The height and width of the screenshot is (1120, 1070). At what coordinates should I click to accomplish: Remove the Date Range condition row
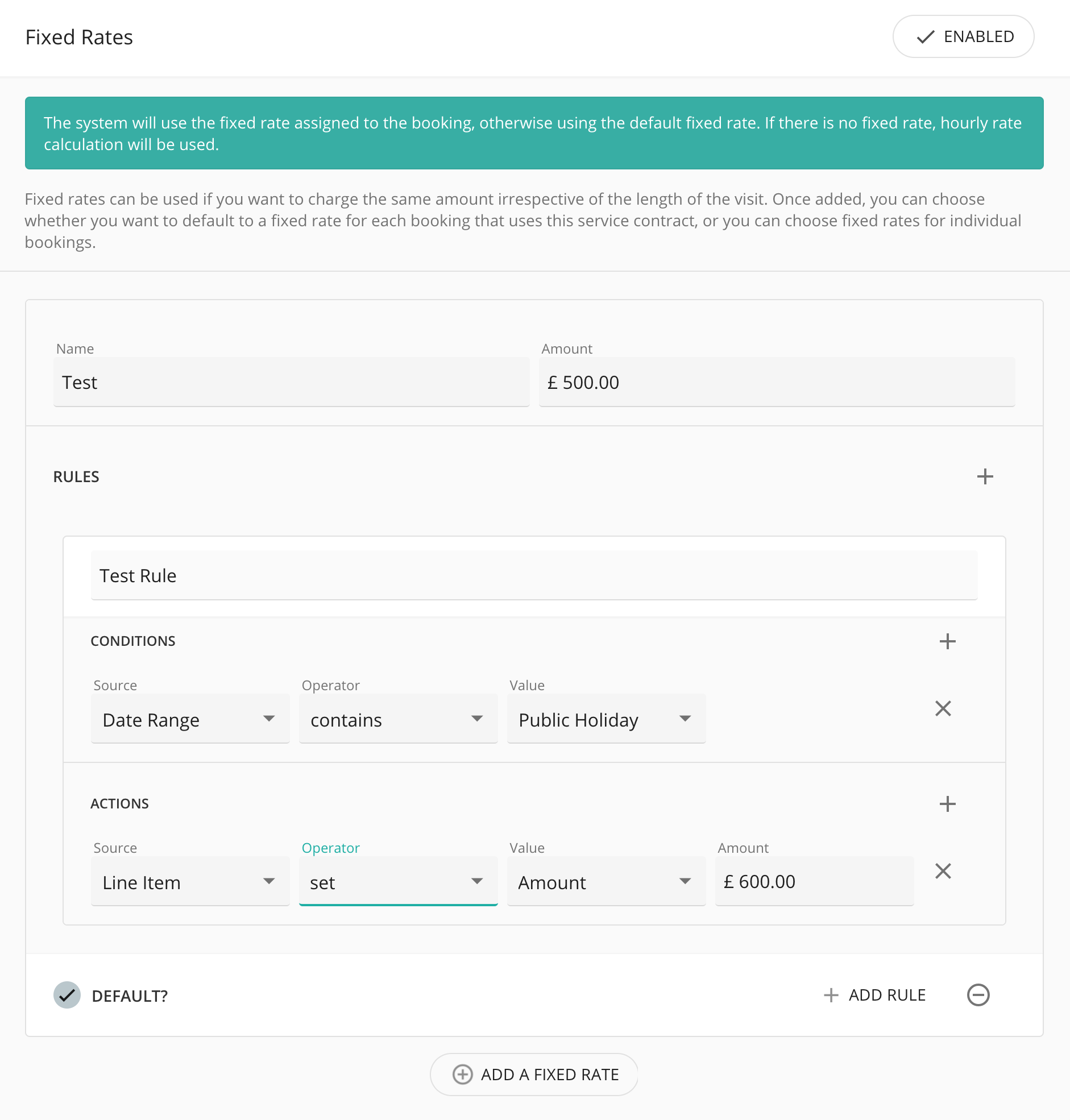[943, 708]
